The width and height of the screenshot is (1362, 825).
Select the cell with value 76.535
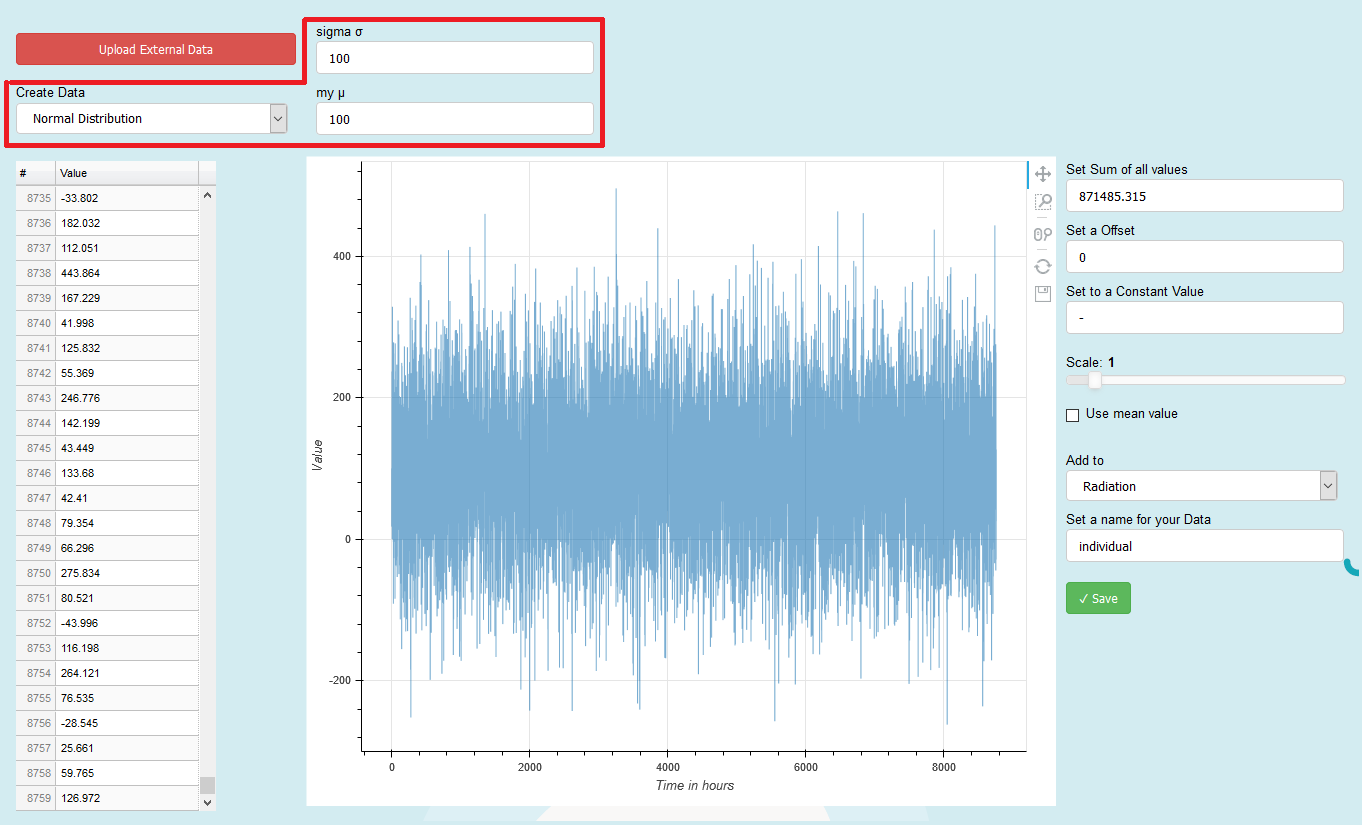(x=127, y=698)
